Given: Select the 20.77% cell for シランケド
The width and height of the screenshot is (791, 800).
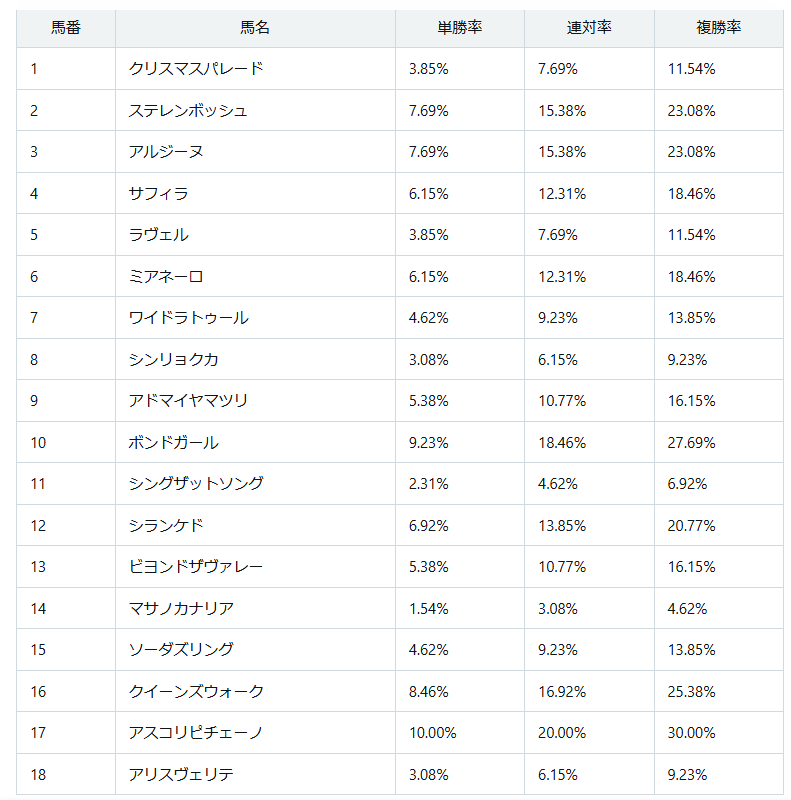Looking at the screenshot, I should point(719,526).
